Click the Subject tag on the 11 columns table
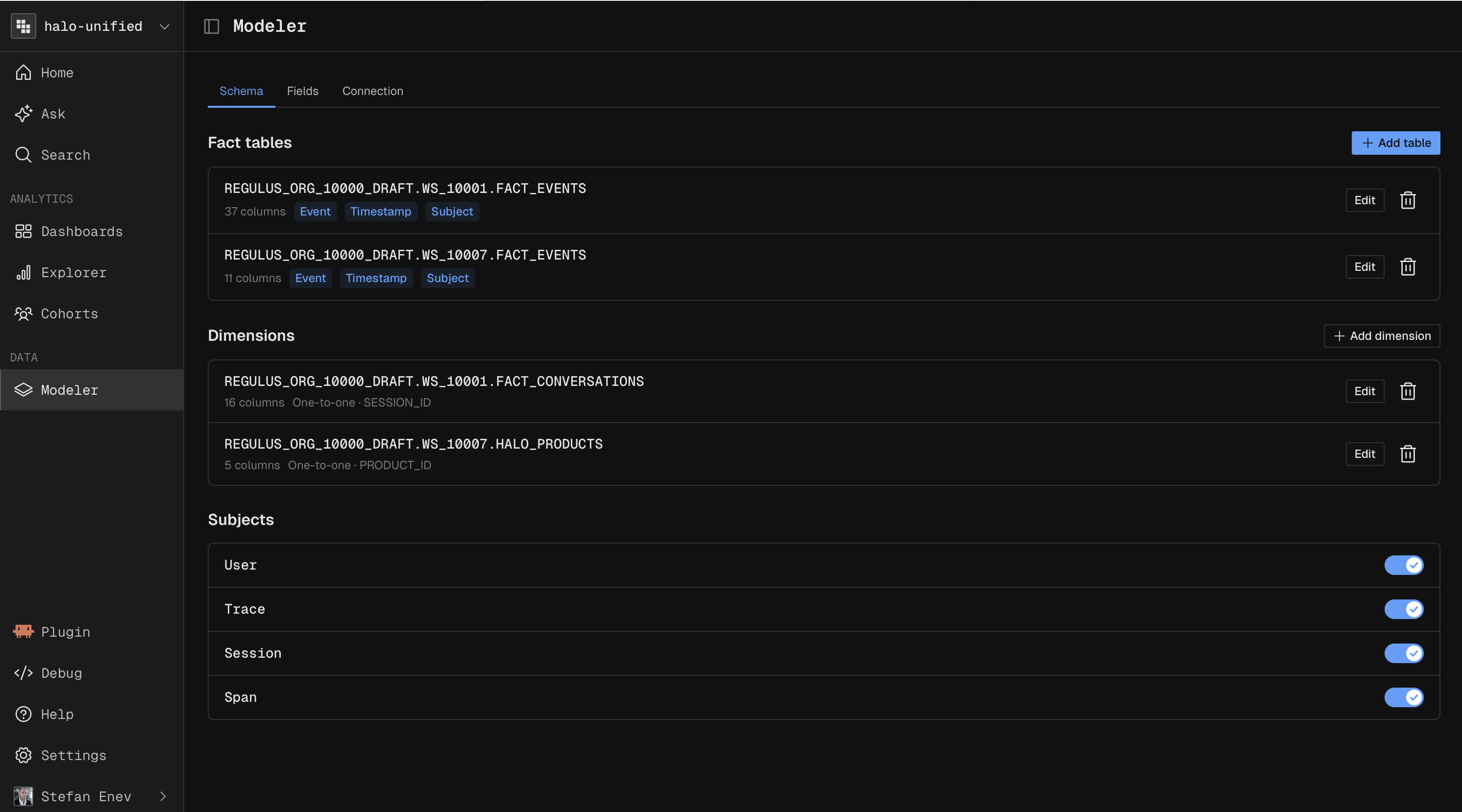The image size is (1462, 812). 448,278
